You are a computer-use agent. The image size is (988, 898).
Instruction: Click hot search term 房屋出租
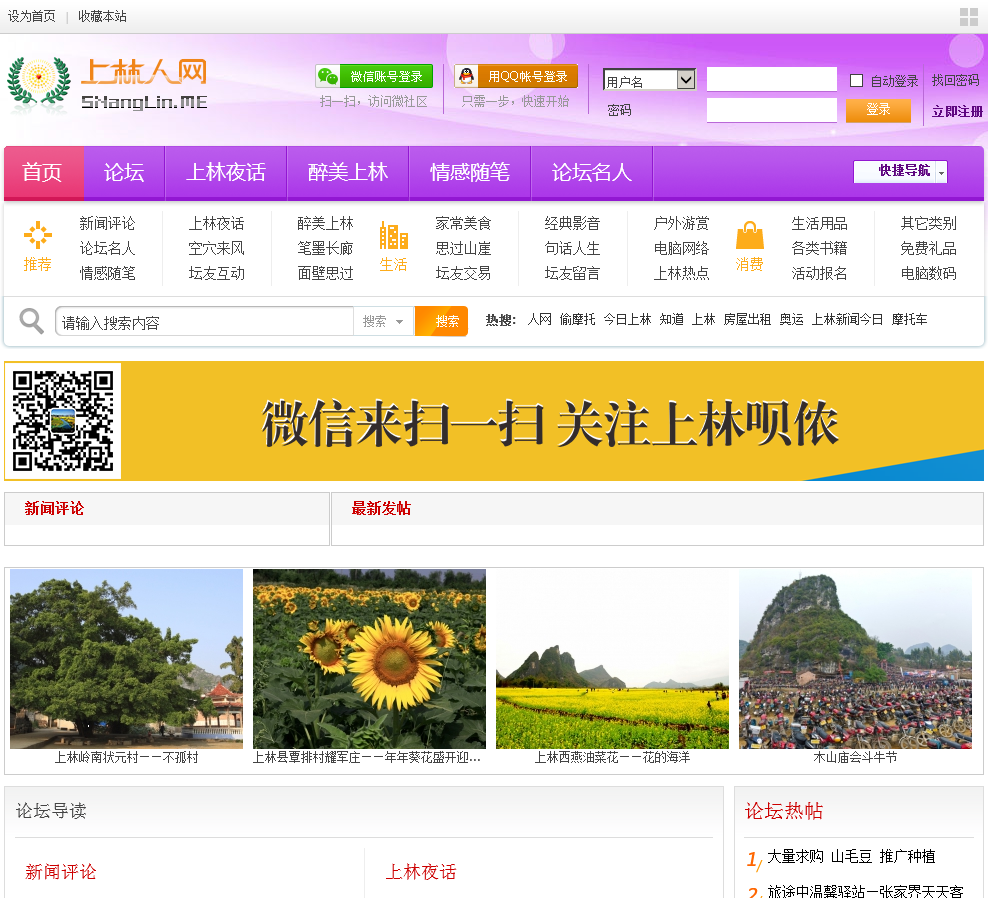click(747, 319)
